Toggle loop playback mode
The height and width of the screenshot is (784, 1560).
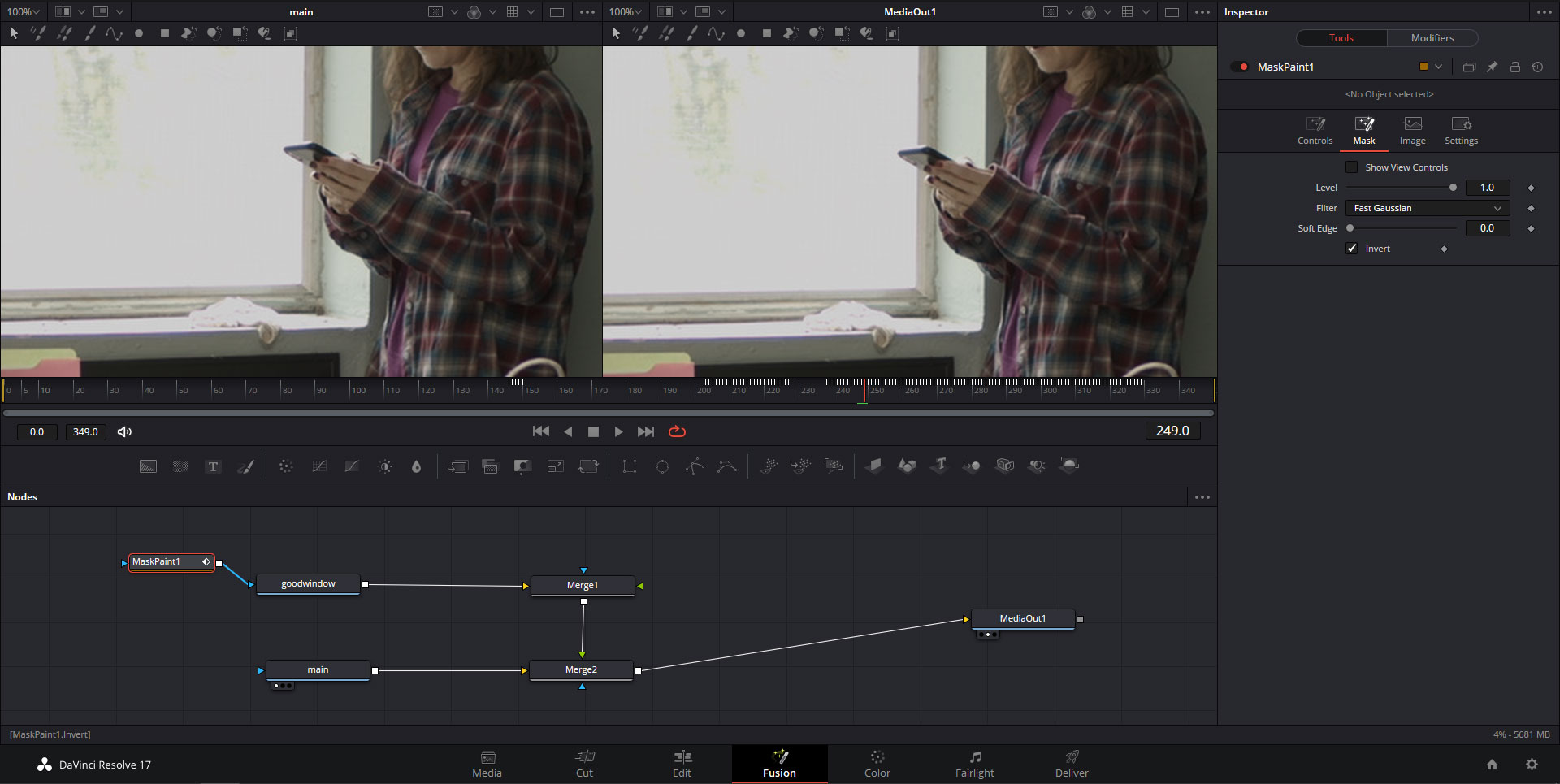tap(677, 432)
